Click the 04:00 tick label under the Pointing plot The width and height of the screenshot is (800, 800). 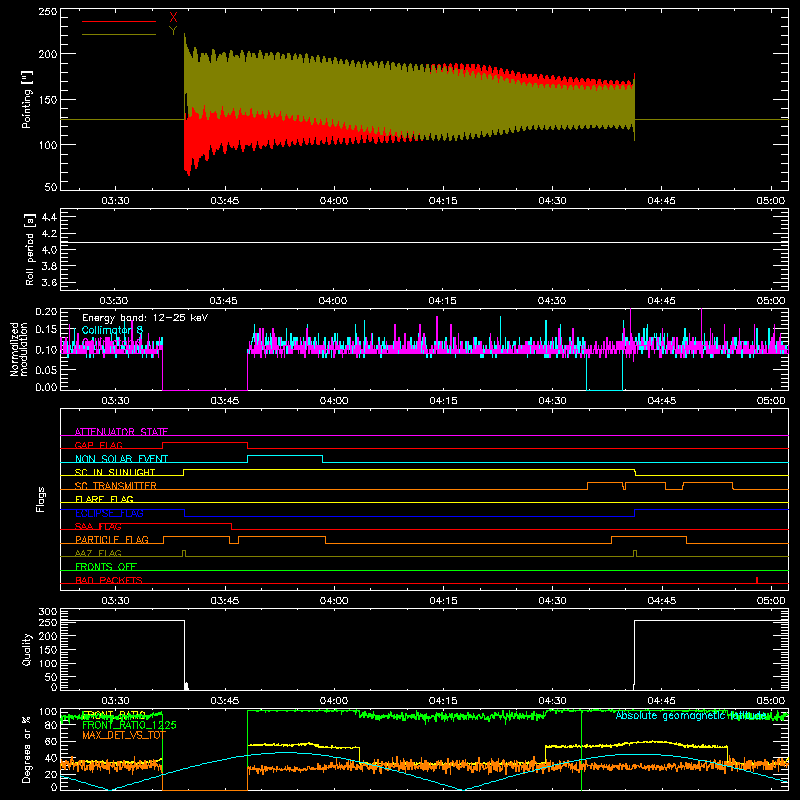[334, 201]
